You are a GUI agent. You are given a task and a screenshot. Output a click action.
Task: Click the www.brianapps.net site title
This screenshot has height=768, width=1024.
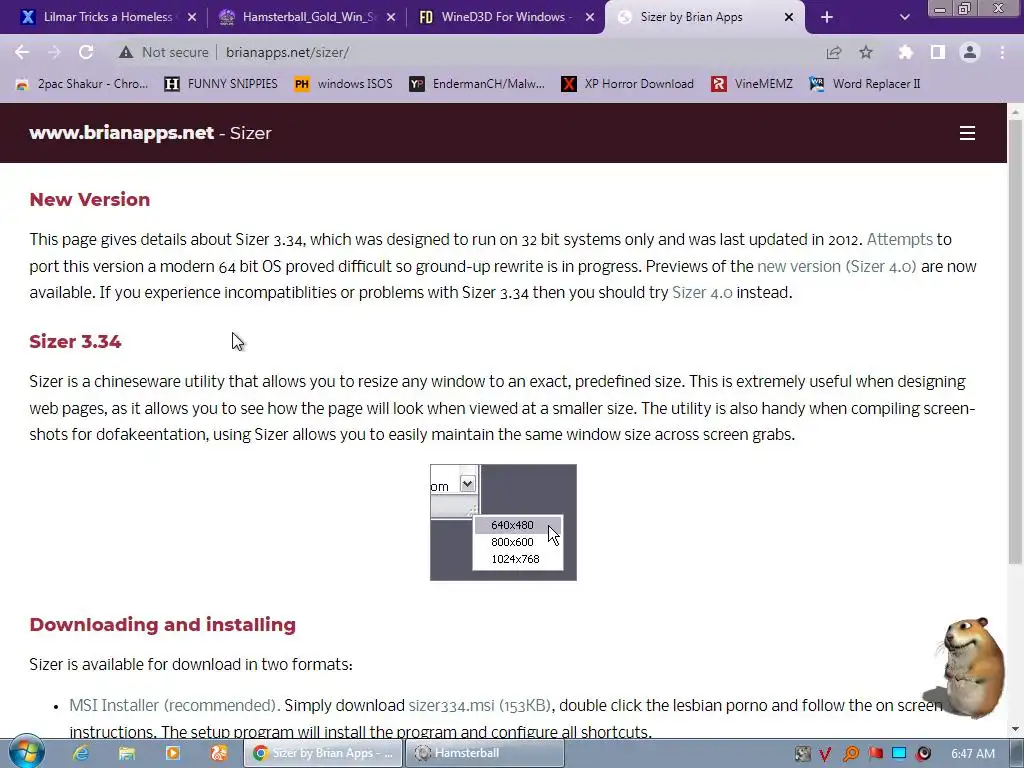(x=121, y=133)
